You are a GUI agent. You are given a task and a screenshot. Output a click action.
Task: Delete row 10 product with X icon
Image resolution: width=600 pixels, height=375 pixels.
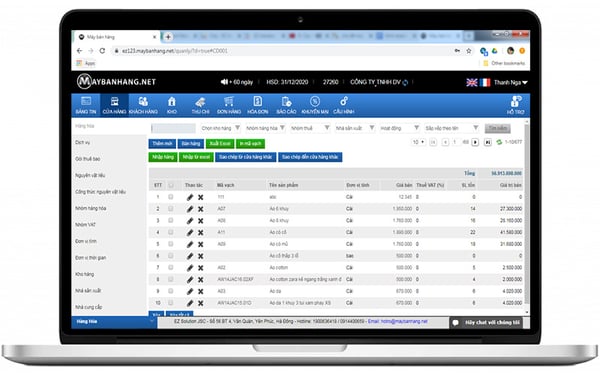tap(201, 303)
